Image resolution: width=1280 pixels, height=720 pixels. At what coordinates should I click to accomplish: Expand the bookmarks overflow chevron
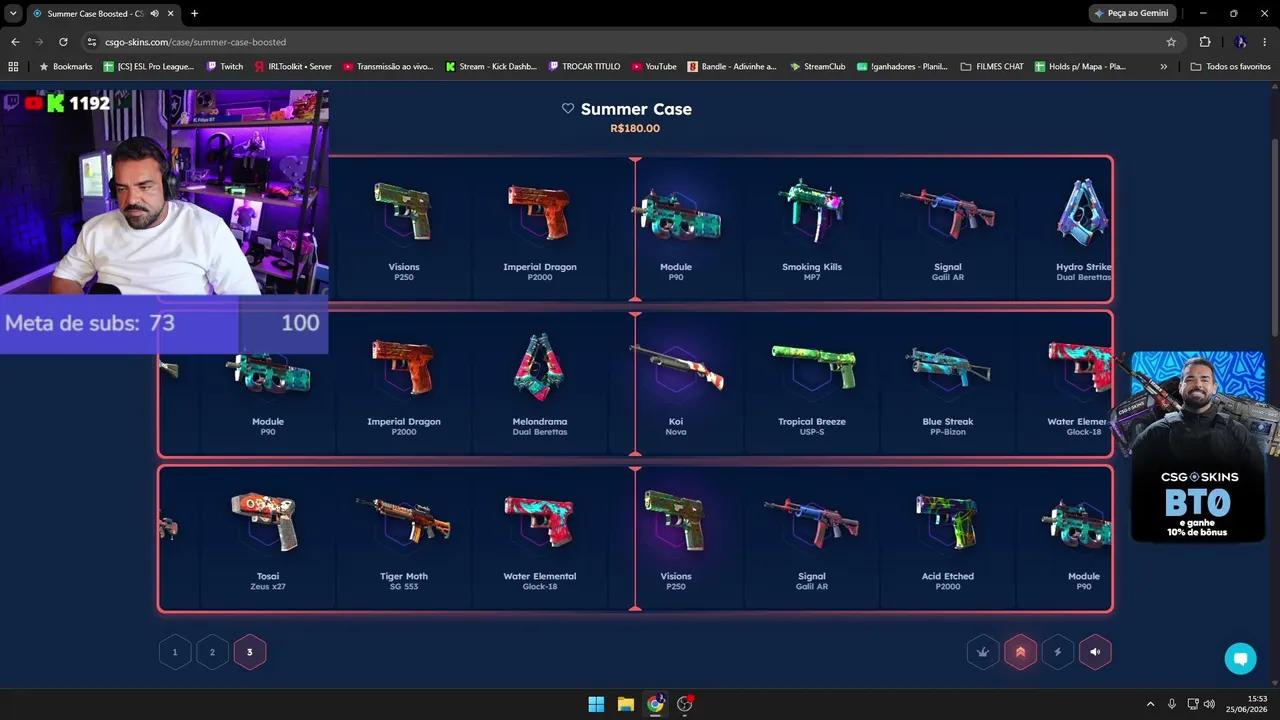pyautogui.click(x=1163, y=66)
